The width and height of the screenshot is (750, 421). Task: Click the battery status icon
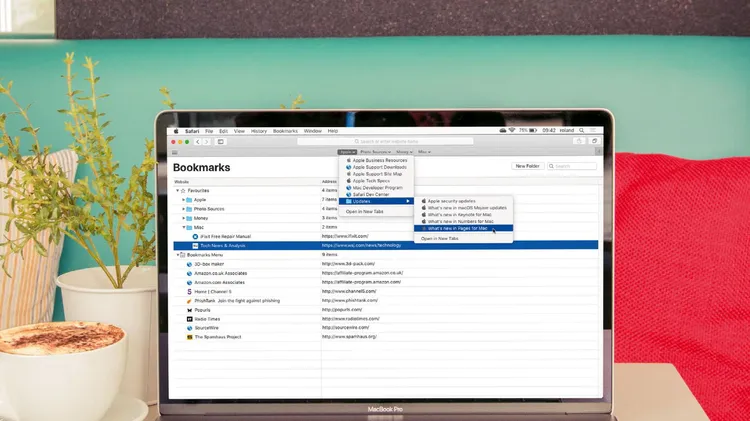pyautogui.click(x=533, y=130)
